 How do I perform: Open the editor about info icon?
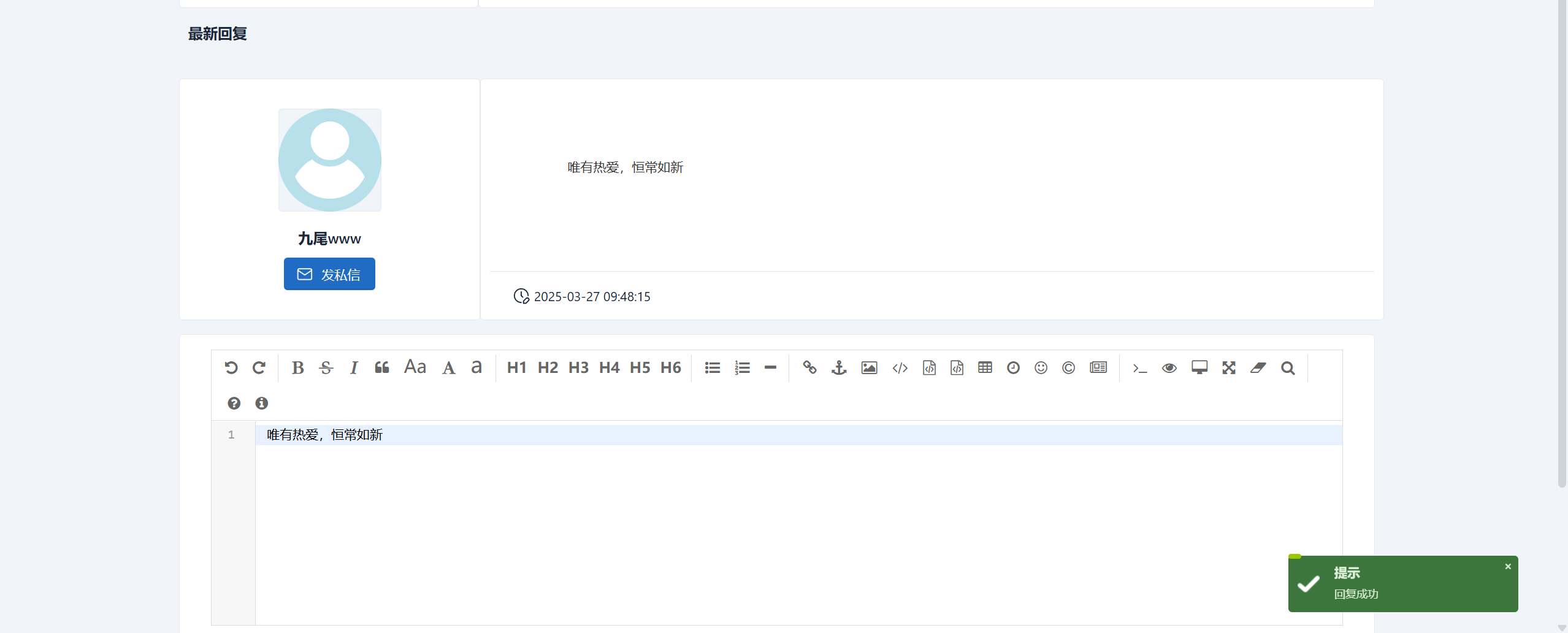pyautogui.click(x=262, y=403)
